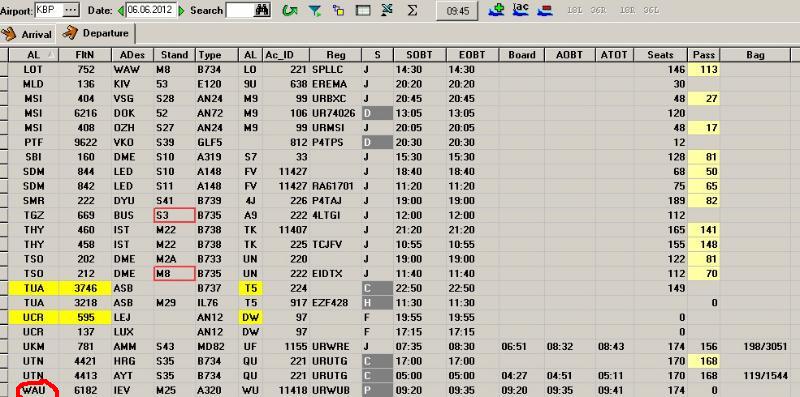800x397 pixels.
Task: Click the Search text box
Action: (239, 10)
